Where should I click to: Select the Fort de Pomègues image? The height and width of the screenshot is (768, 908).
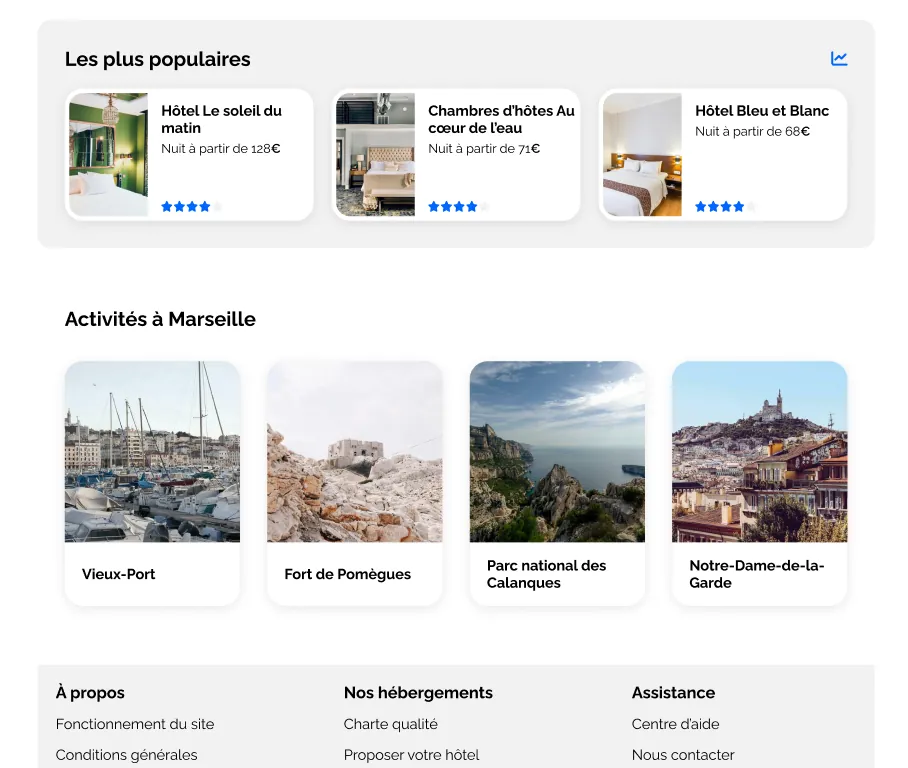354,452
